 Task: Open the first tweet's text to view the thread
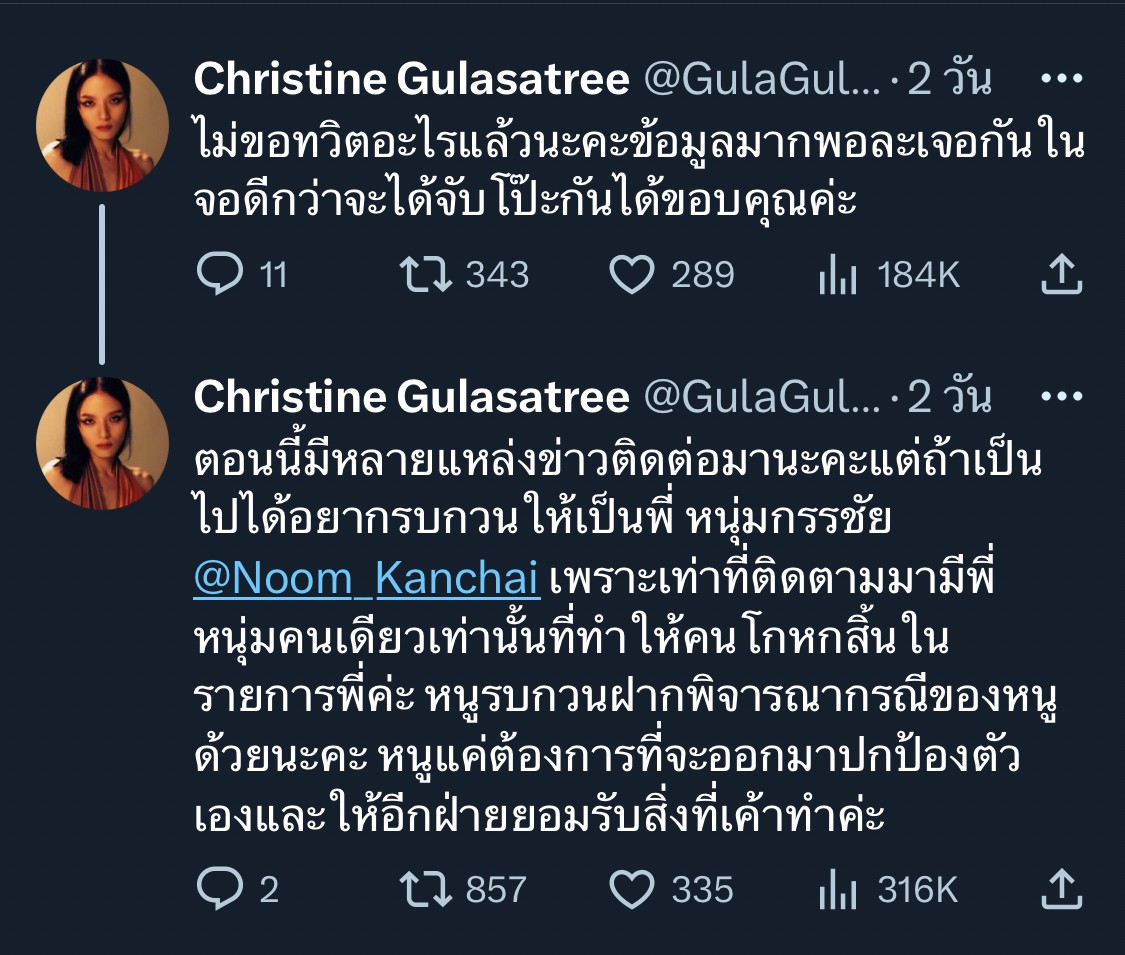pyautogui.click(x=640, y=172)
